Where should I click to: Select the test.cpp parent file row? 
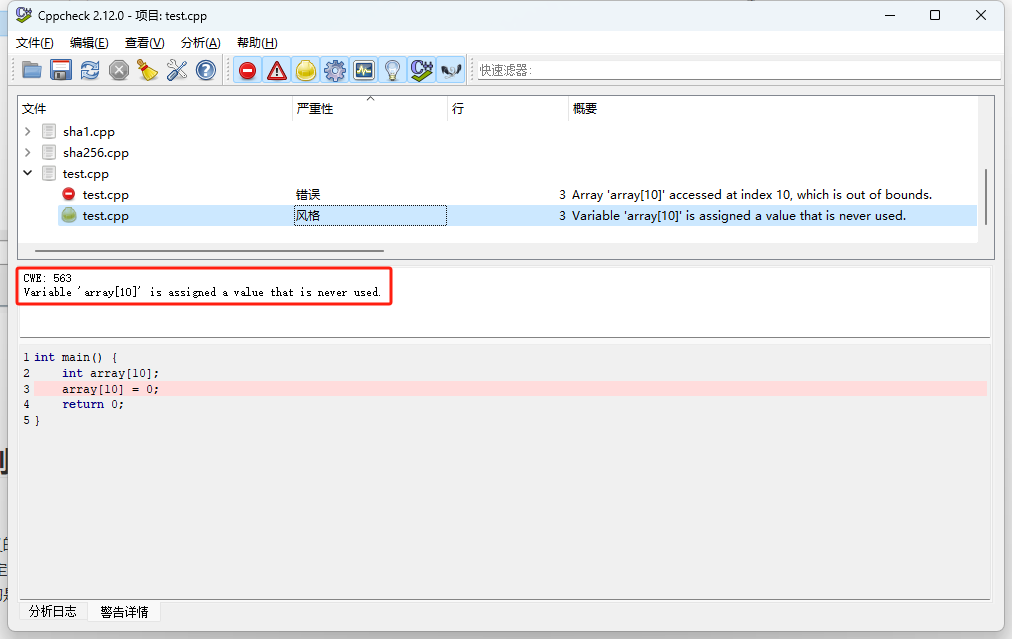point(85,174)
